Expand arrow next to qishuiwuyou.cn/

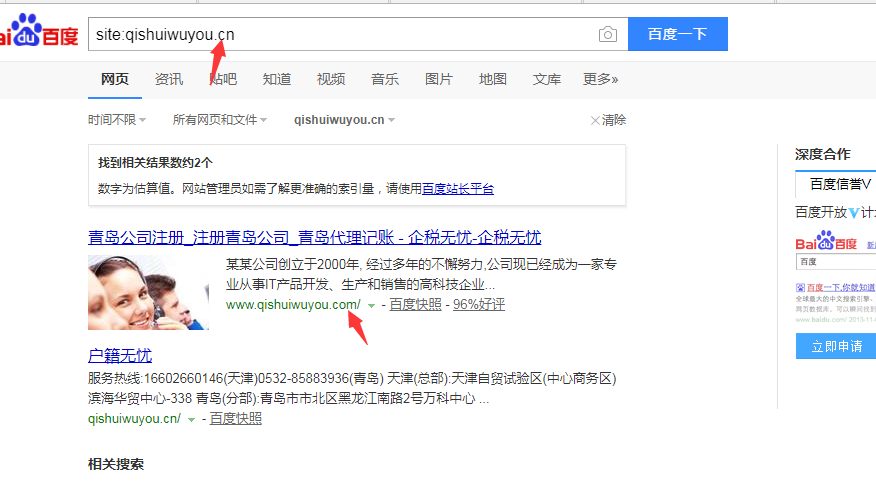point(191,419)
